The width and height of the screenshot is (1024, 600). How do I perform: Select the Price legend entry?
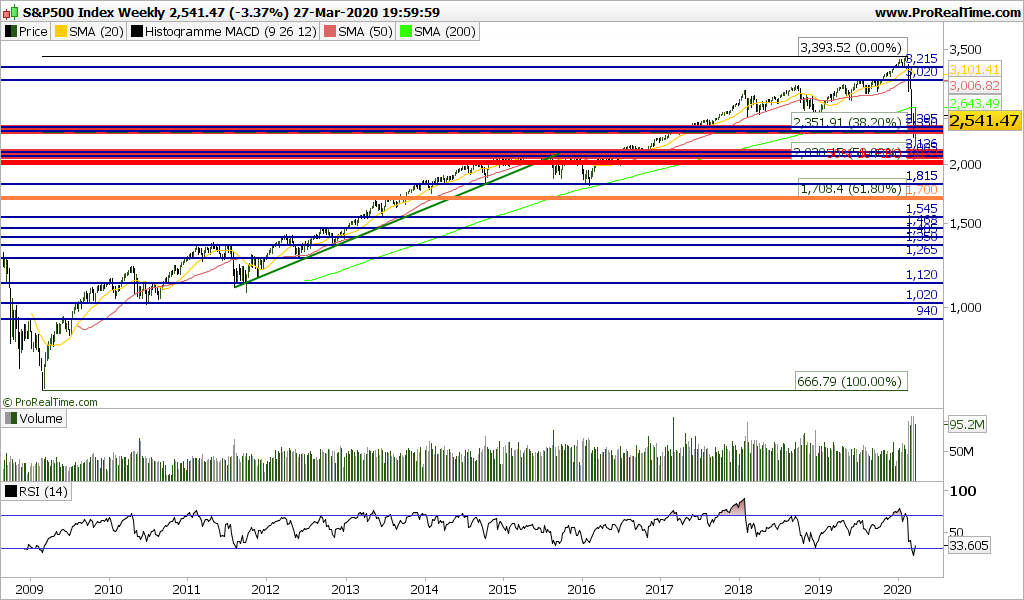pyautogui.click(x=26, y=31)
